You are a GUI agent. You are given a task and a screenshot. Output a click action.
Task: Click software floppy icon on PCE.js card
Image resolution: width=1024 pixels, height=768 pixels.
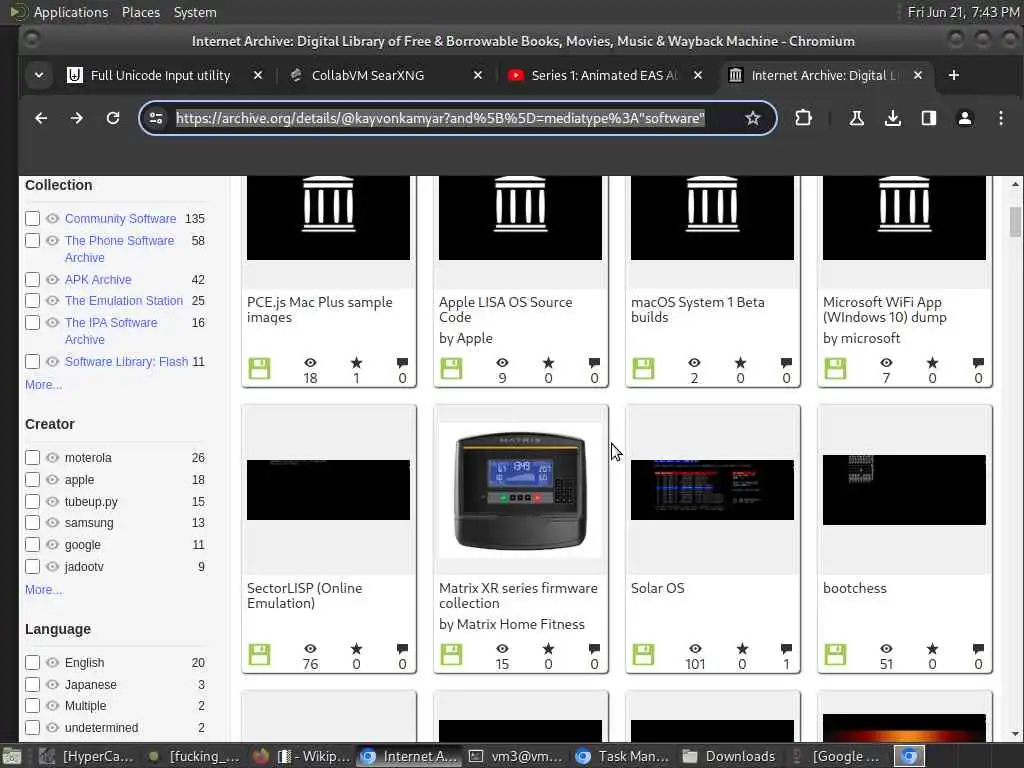point(259,368)
